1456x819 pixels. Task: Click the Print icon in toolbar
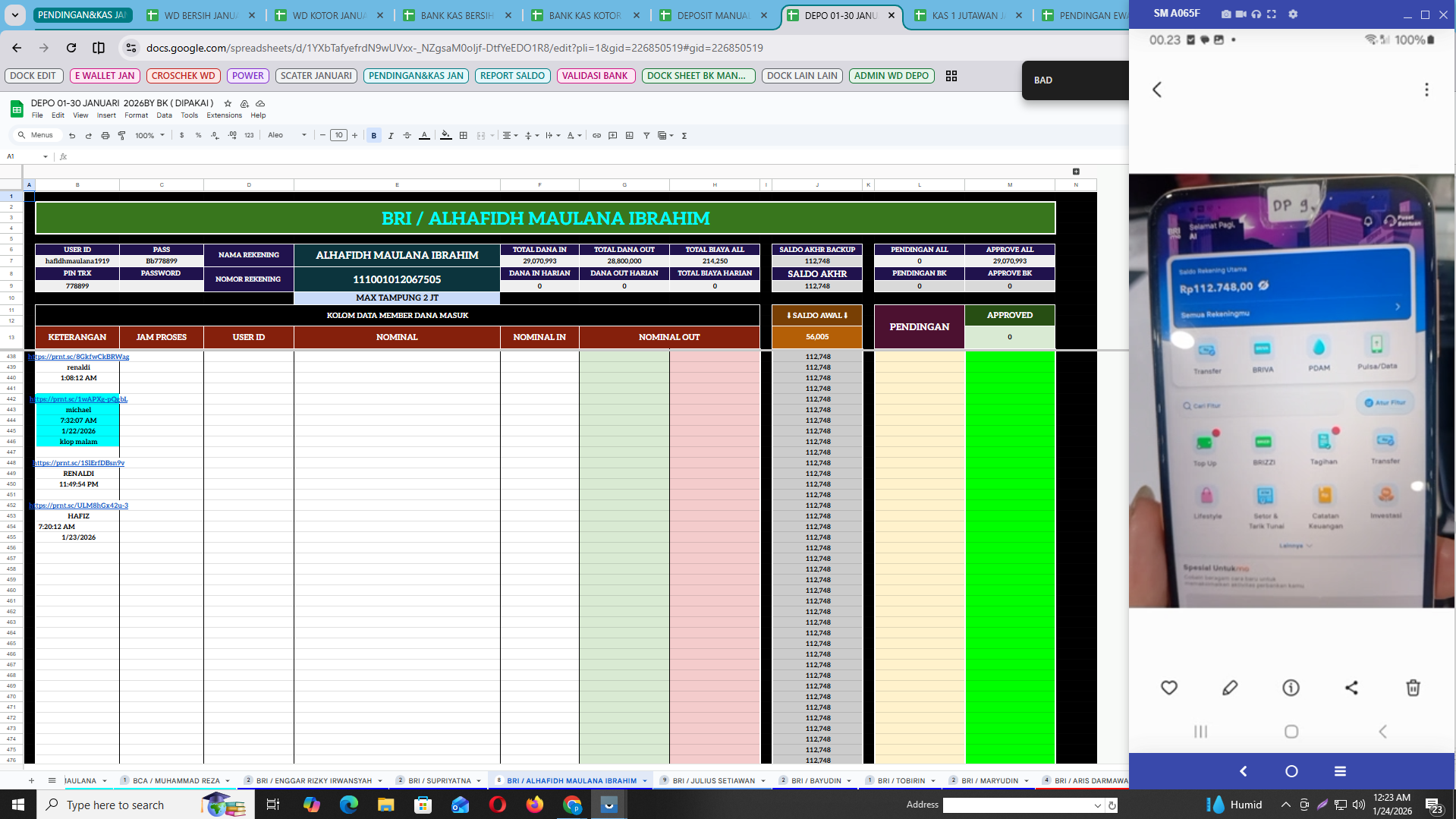(105, 136)
